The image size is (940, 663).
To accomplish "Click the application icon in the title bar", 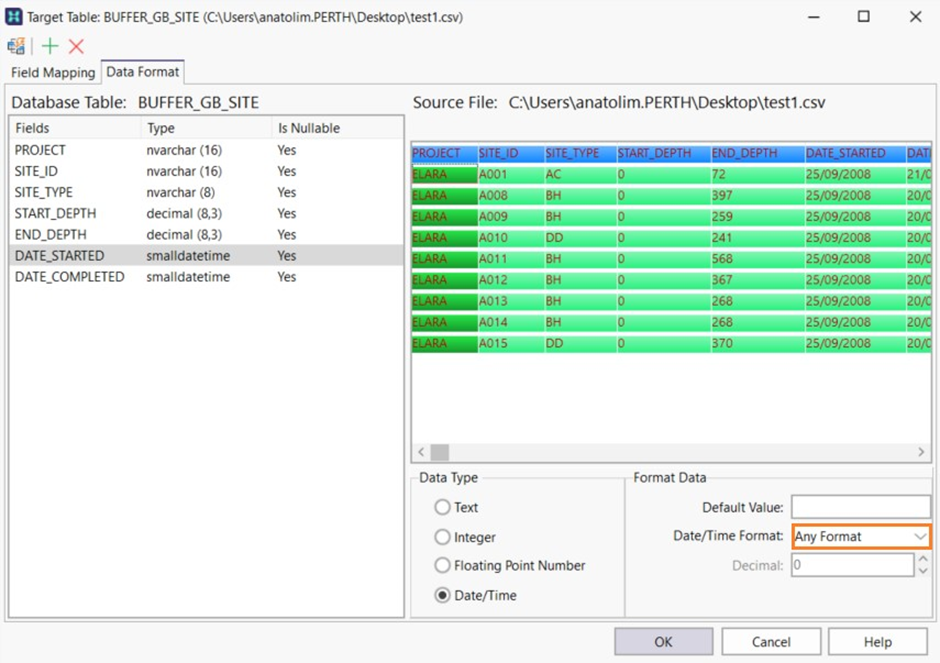I will [x=14, y=16].
